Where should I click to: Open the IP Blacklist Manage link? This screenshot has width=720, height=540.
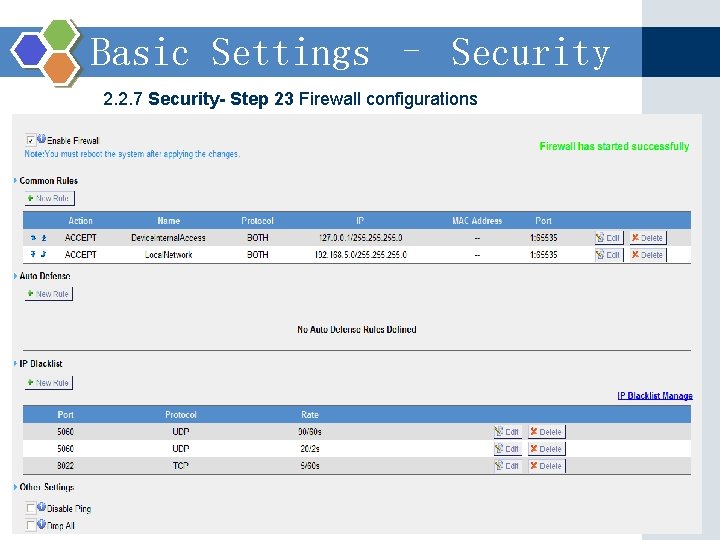click(655, 396)
